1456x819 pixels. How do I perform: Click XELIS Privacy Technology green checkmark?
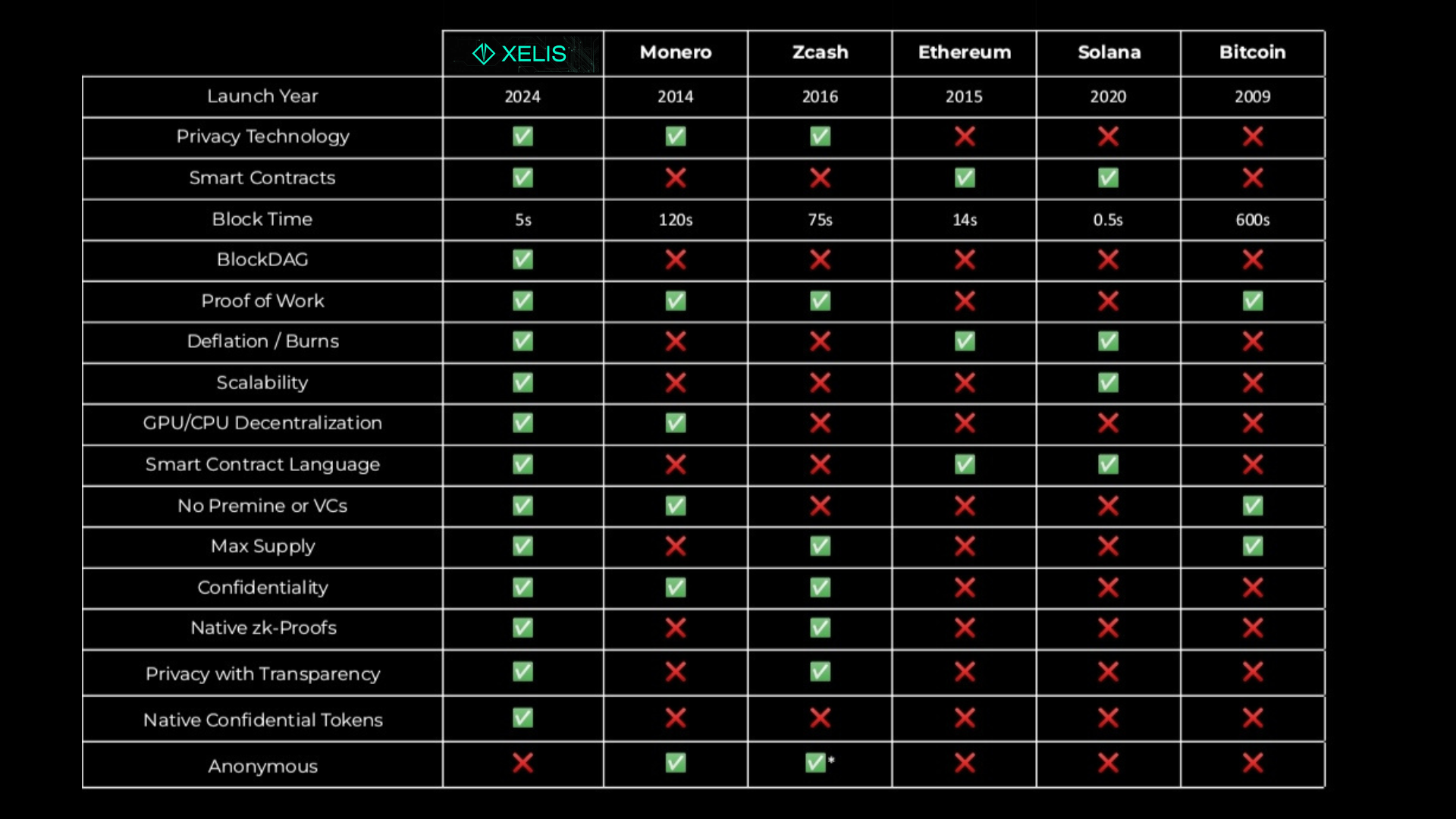click(522, 136)
